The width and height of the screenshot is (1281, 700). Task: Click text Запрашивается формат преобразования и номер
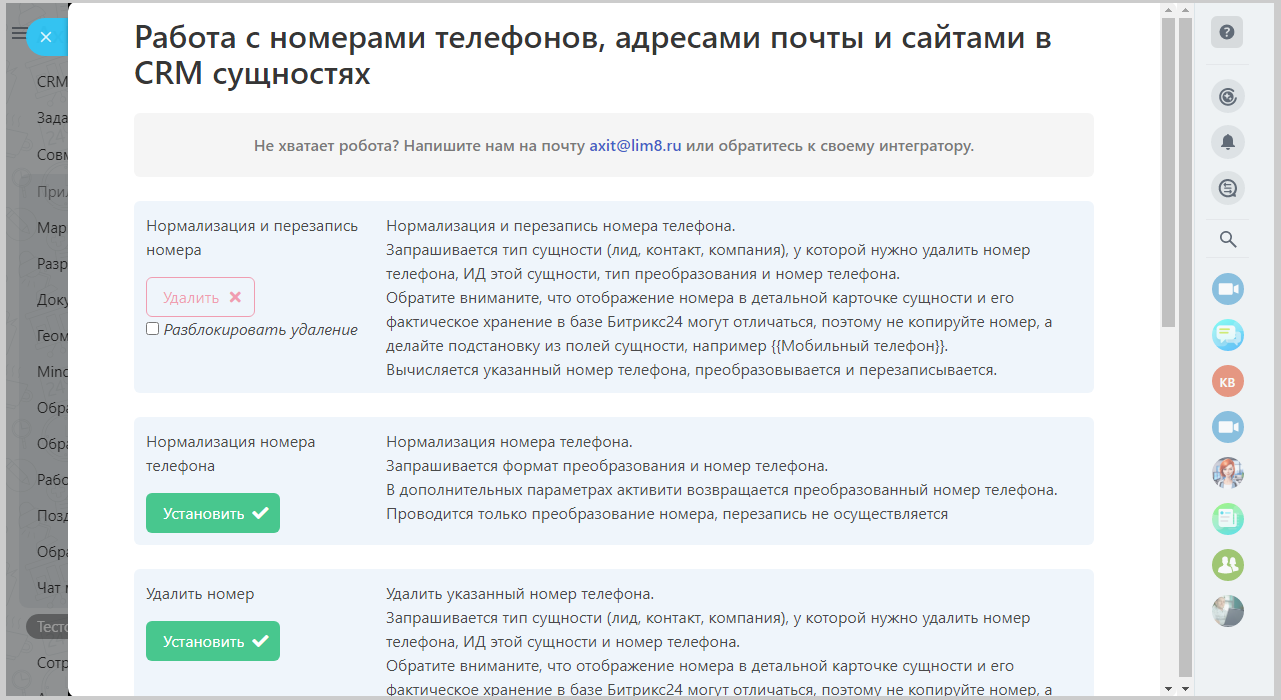click(x=607, y=466)
